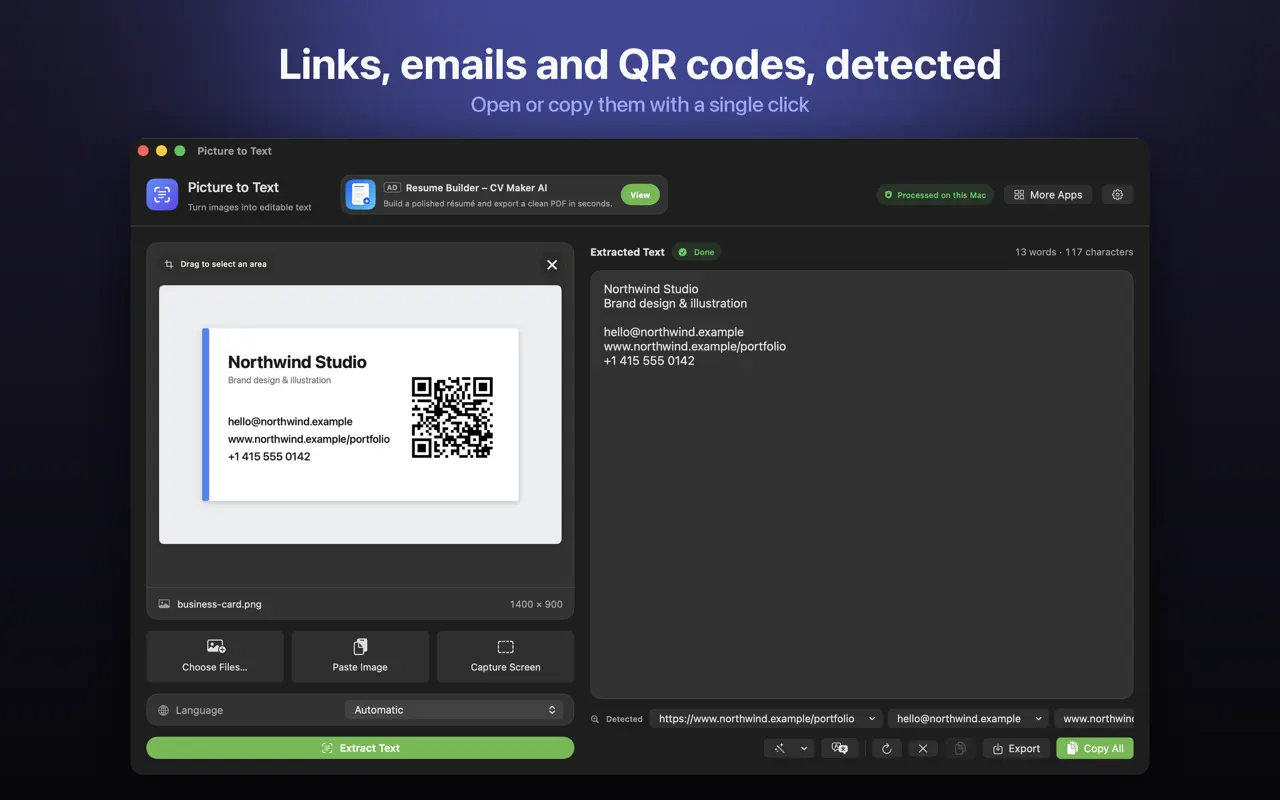This screenshot has width=1280, height=800.
Task: Click the green Extract Text button
Action: (360, 748)
